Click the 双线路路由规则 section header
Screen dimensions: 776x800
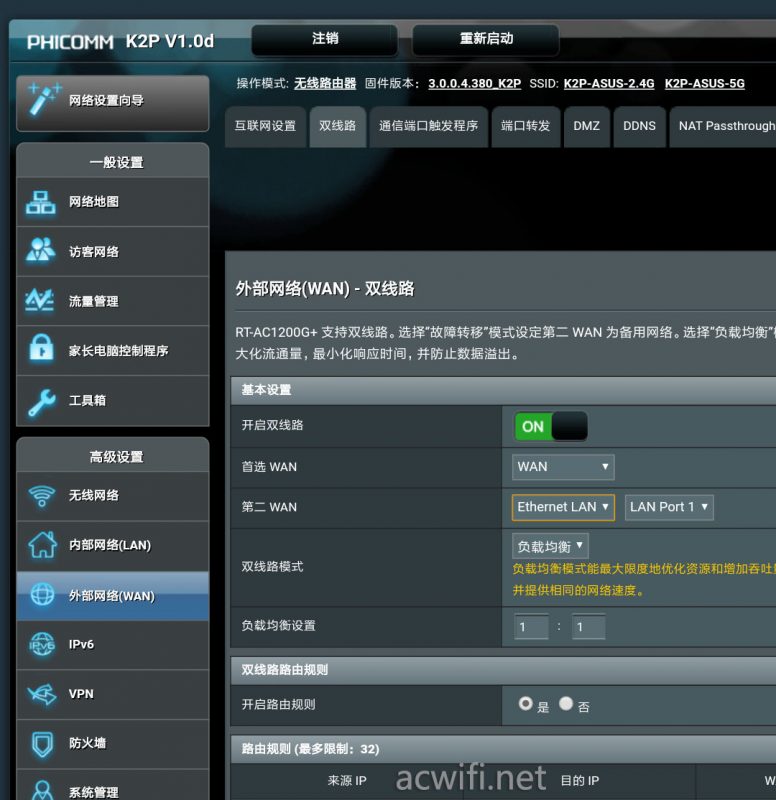(x=503, y=670)
